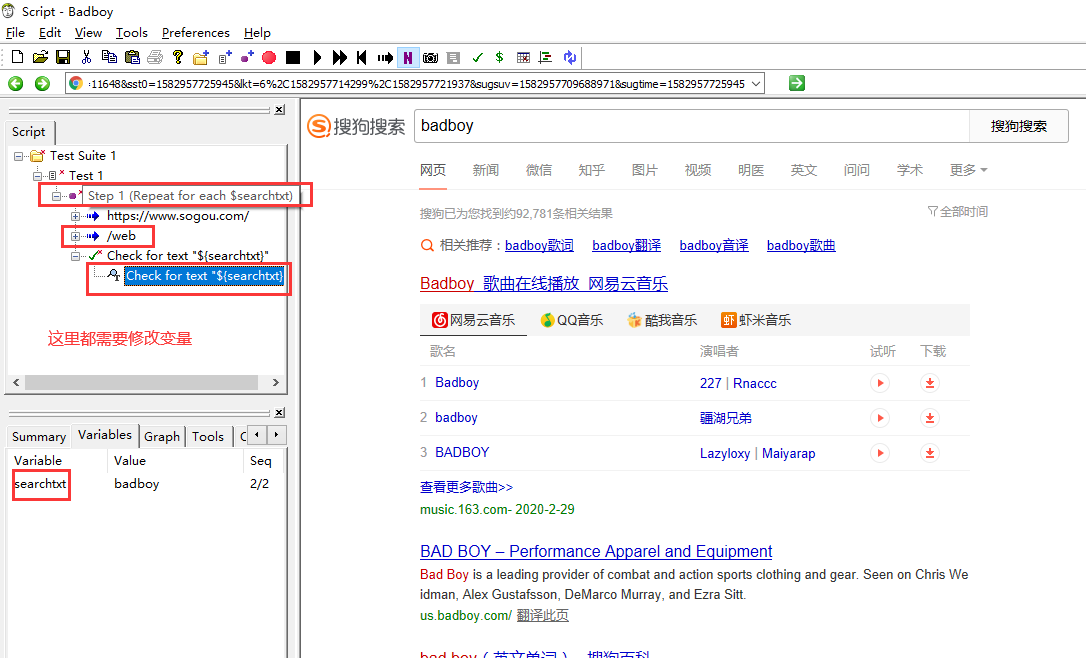Save the script using the floppy disk icon

click(63, 57)
